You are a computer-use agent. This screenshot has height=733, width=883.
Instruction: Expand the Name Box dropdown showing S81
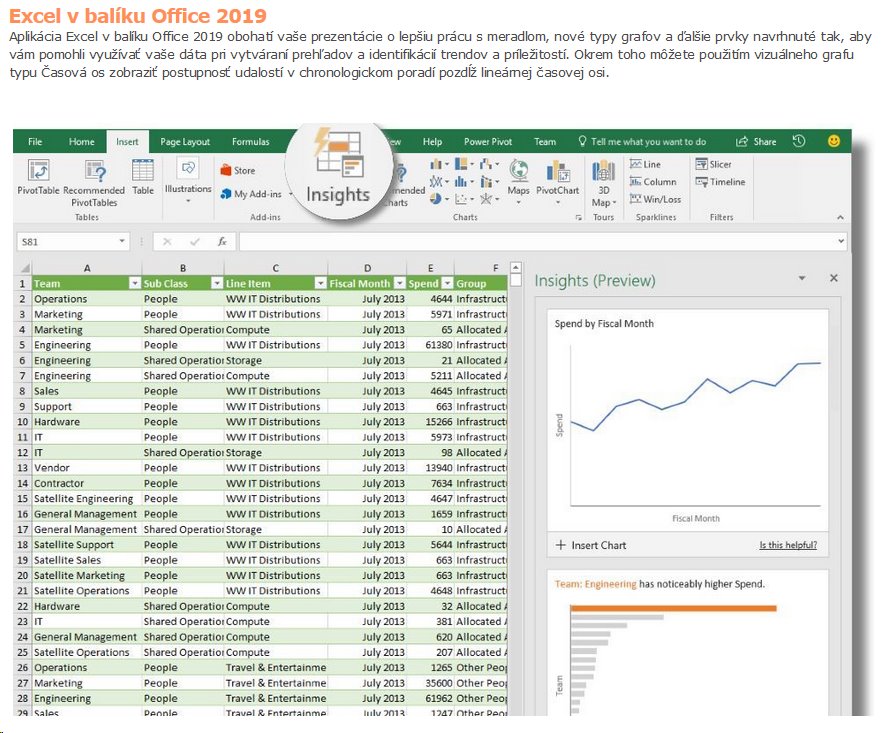click(x=122, y=241)
